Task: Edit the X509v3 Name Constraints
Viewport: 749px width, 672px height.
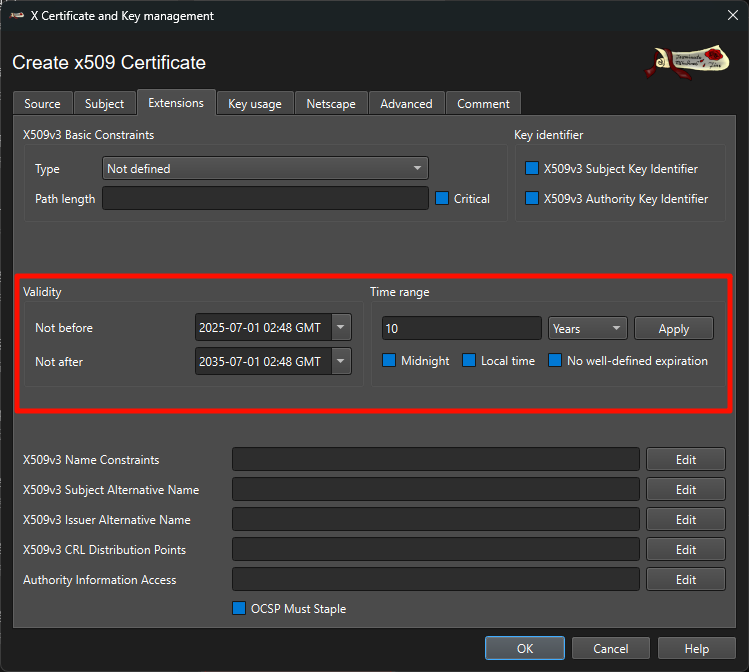Action: pos(685,459)
